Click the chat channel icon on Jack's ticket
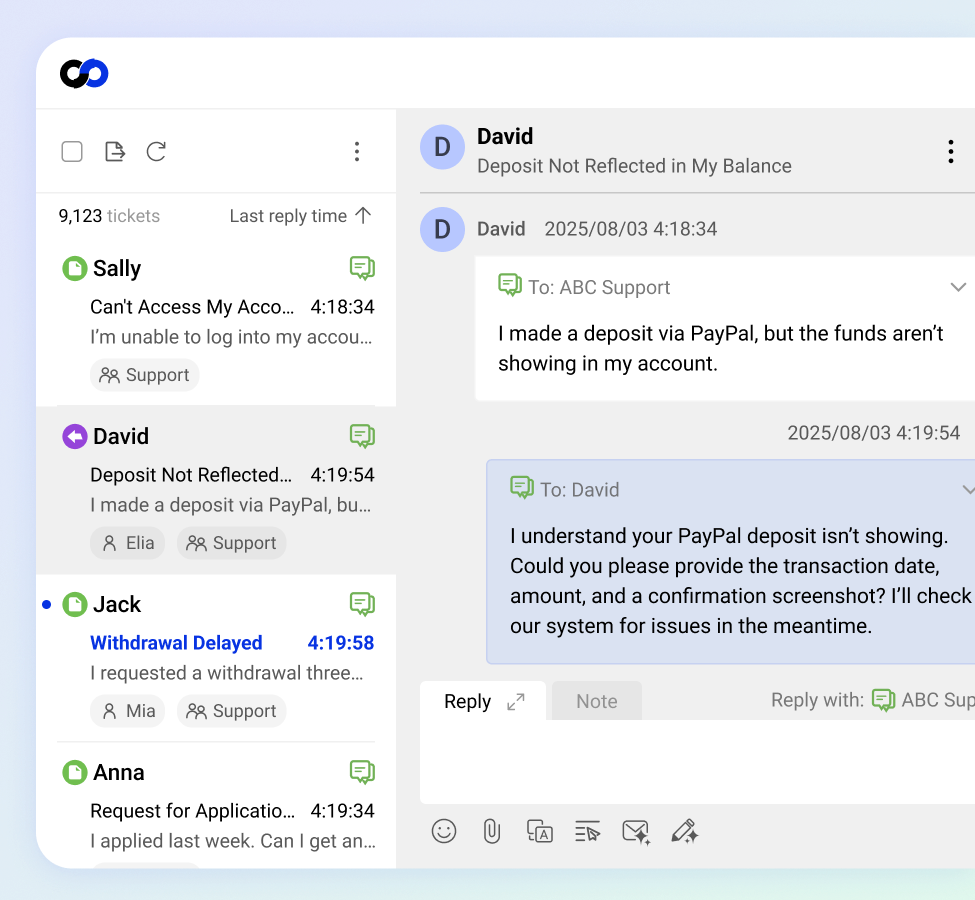 point(362,604)
